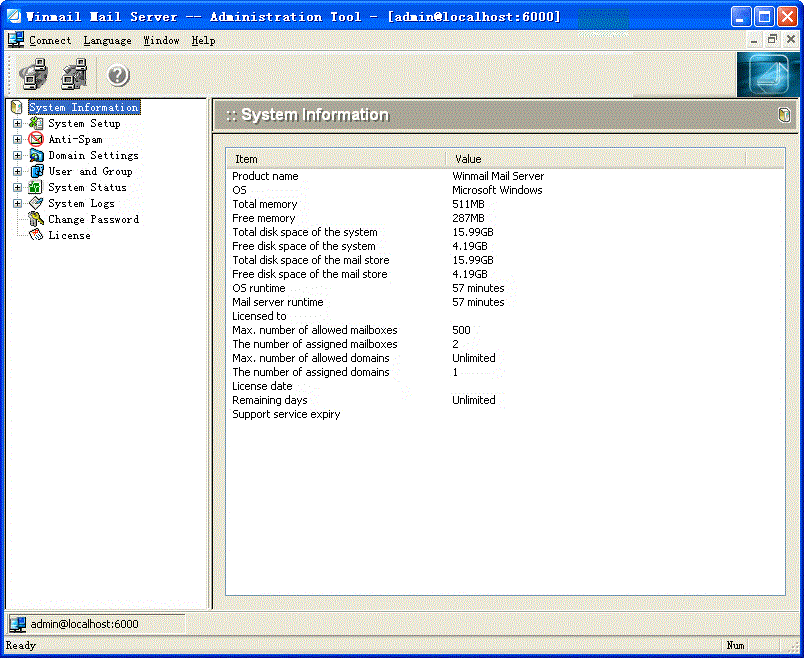Image resolution: width=804 pixels, height=658 pixels.
Task: Open the Connect menu
Action: pos(50,41)
